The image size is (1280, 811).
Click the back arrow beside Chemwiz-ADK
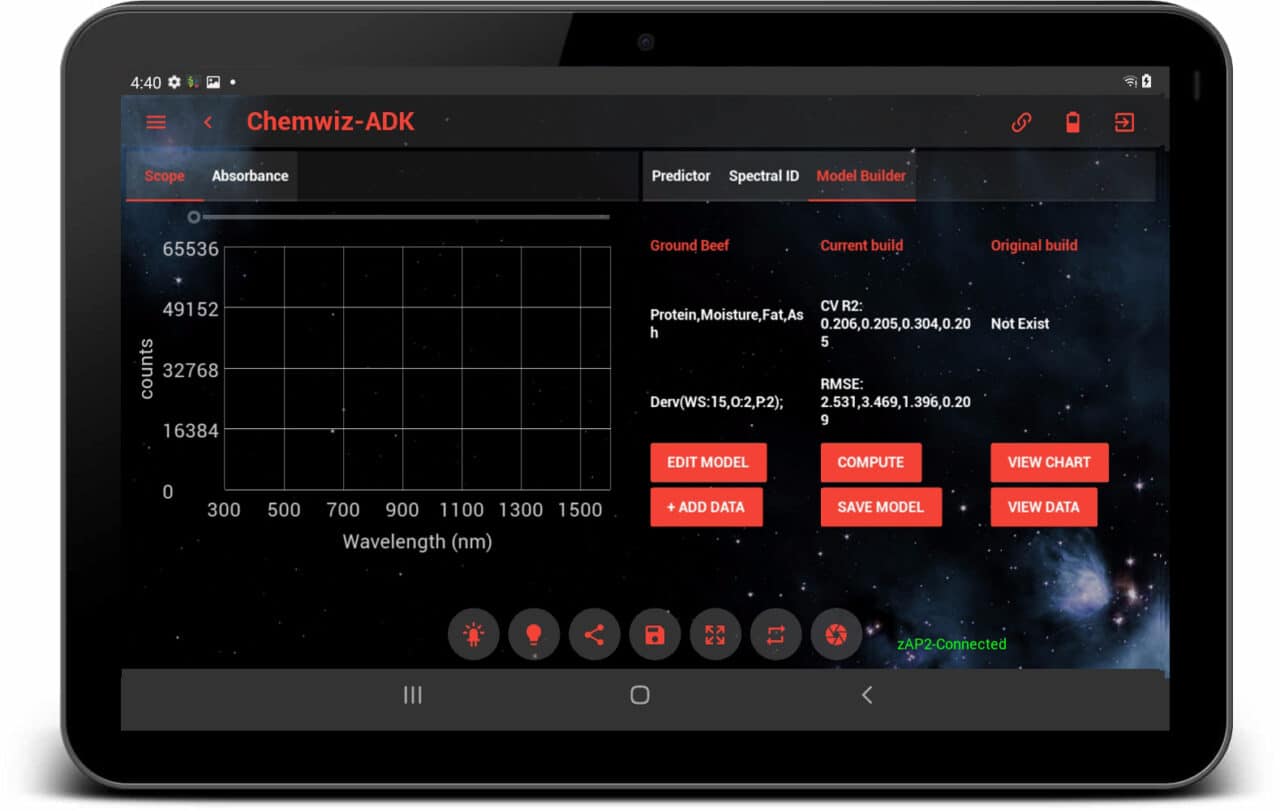208,122
